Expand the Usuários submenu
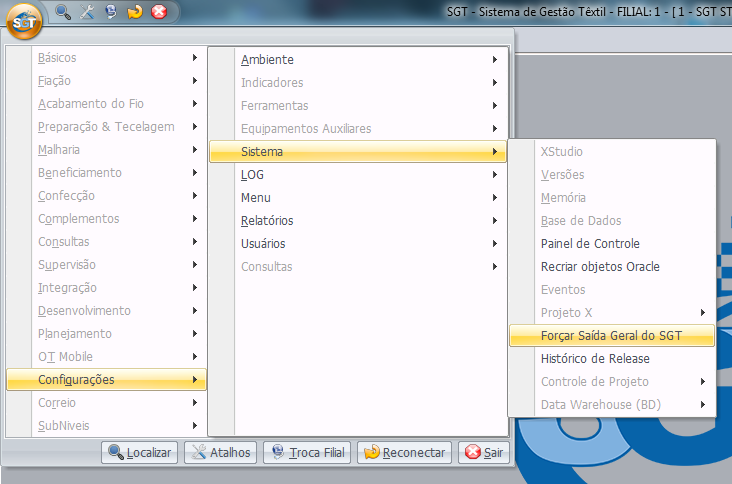Viewport: 732px width, 484px height. (x=263, y=244)
